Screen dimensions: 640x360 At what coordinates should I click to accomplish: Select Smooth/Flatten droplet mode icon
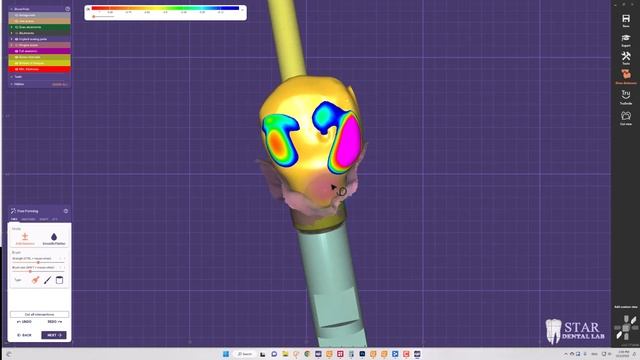tap(54, 237)
